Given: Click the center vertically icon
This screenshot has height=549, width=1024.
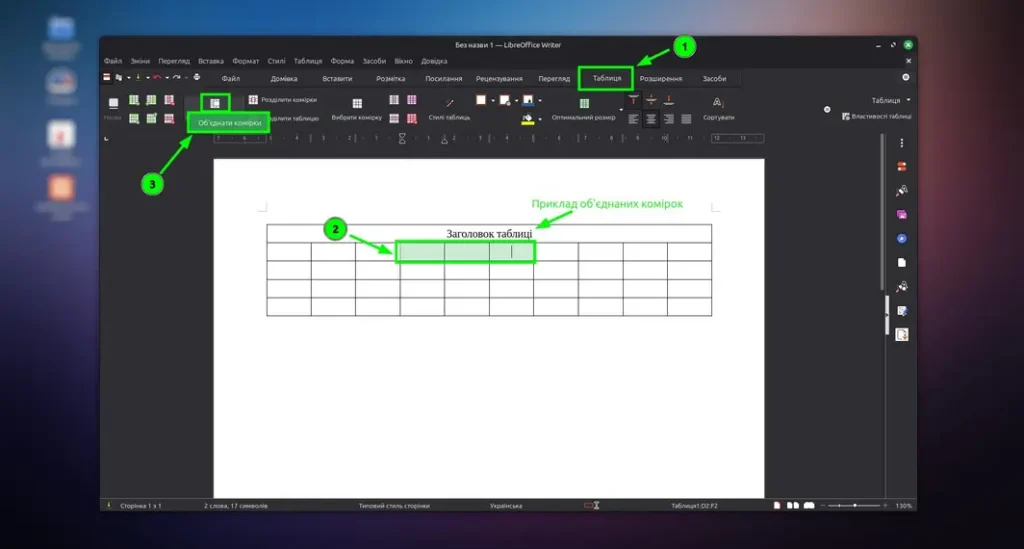Looking at the screenshot, I should (x=650, y=100).
